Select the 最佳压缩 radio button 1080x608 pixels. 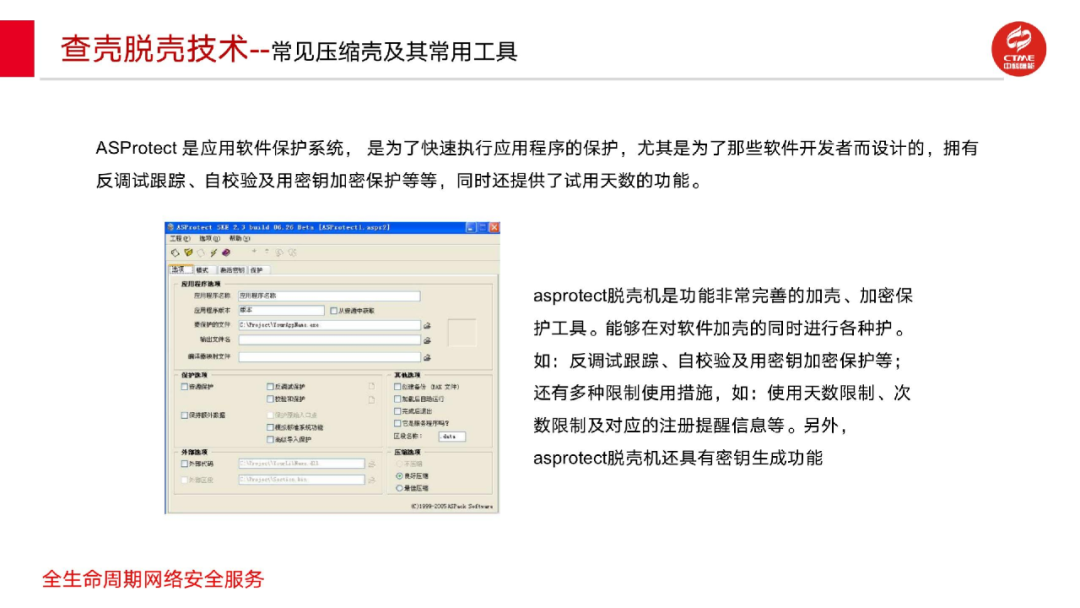click(399, 488)
